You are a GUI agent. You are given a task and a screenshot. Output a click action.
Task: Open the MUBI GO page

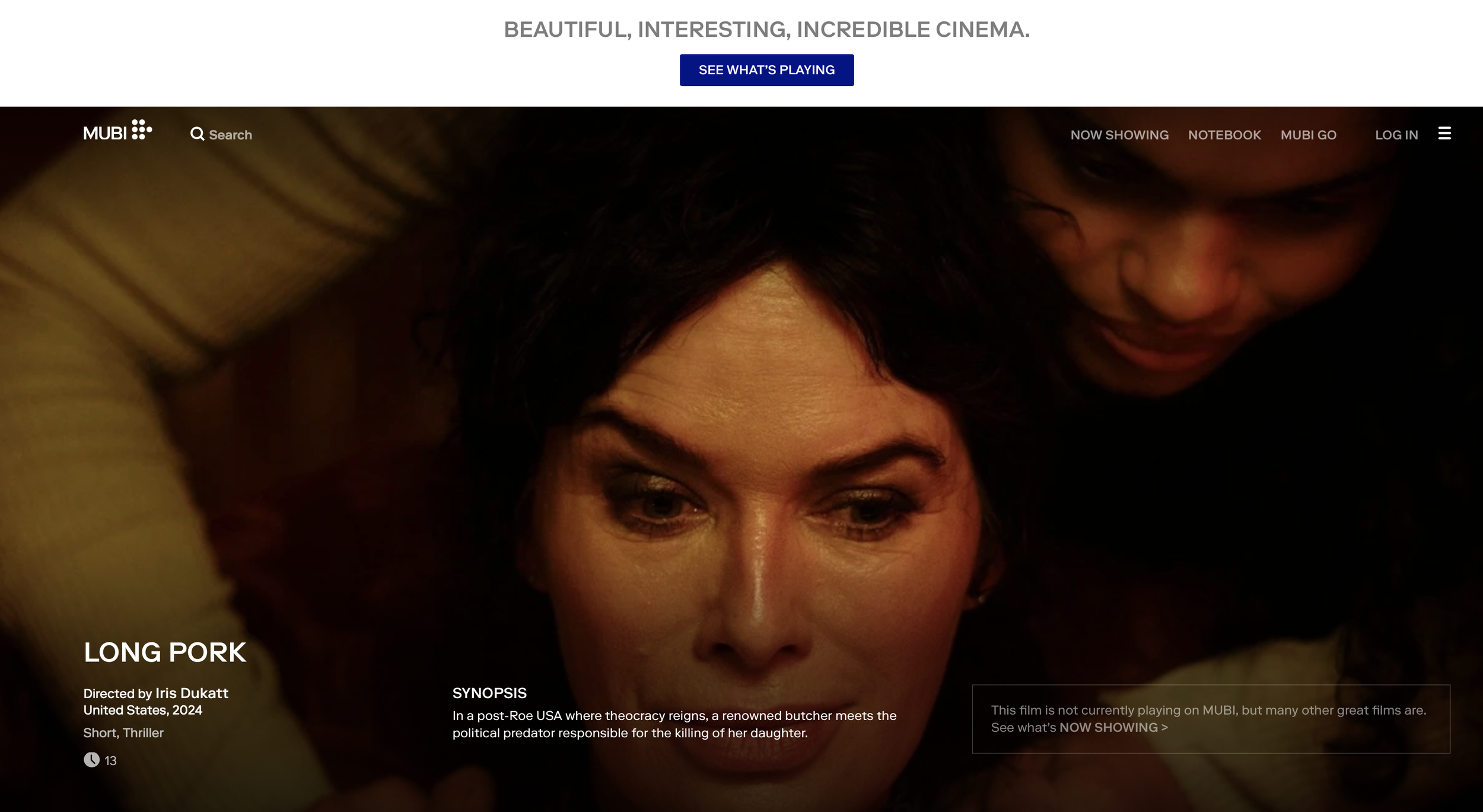1308,135
